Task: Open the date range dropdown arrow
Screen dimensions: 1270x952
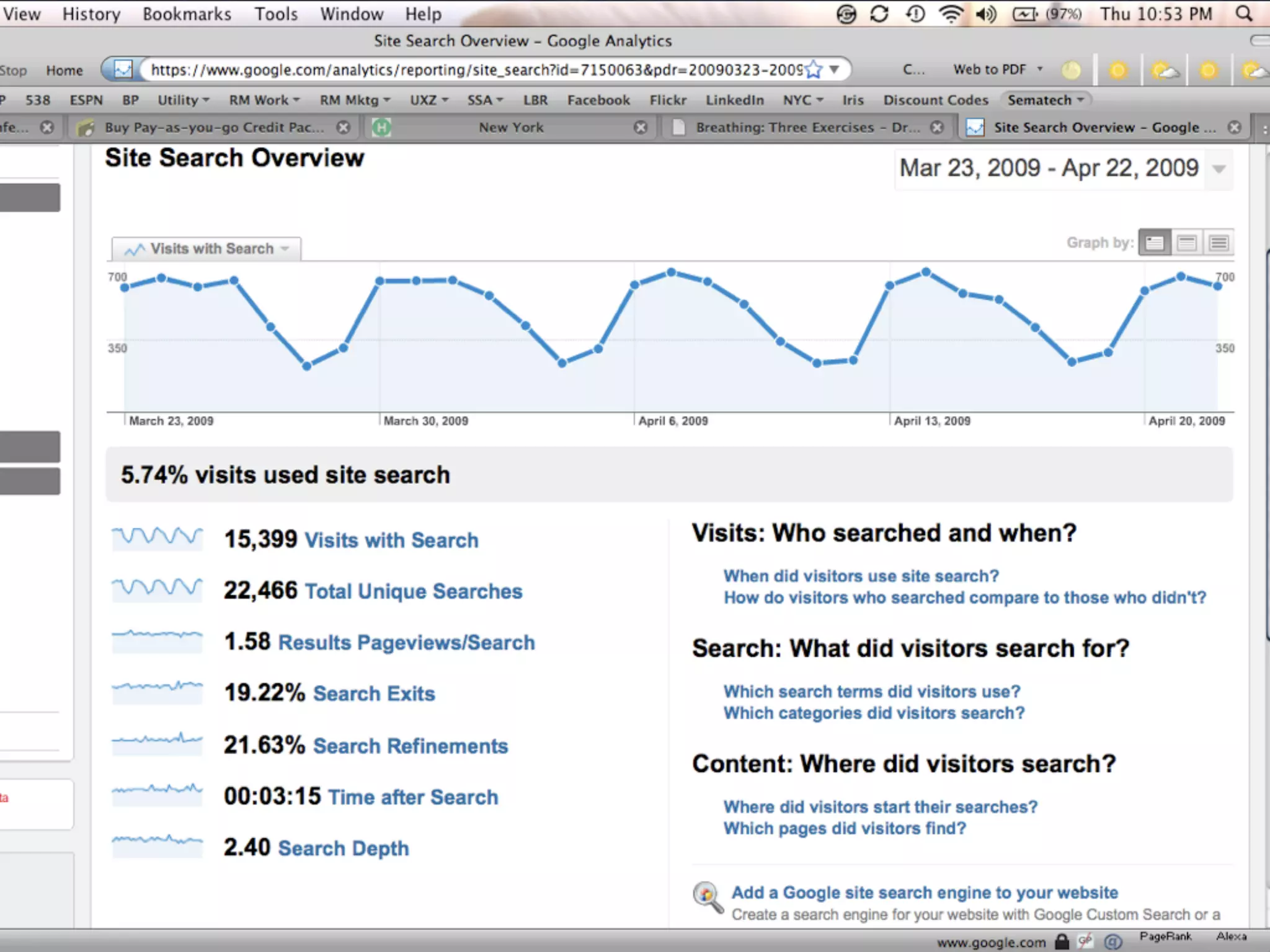Action: pyautogui.click(x=1219, y=169)
